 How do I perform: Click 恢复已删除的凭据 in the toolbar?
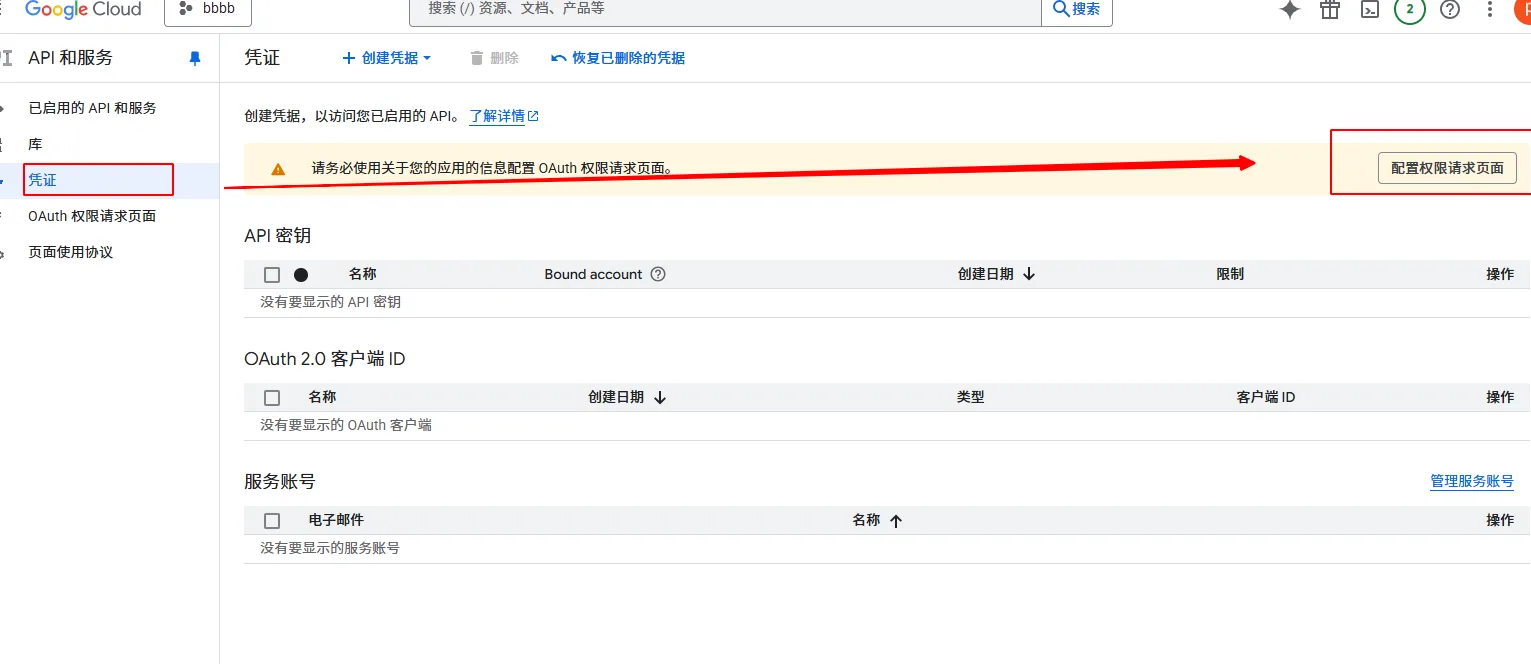(618, 58)
